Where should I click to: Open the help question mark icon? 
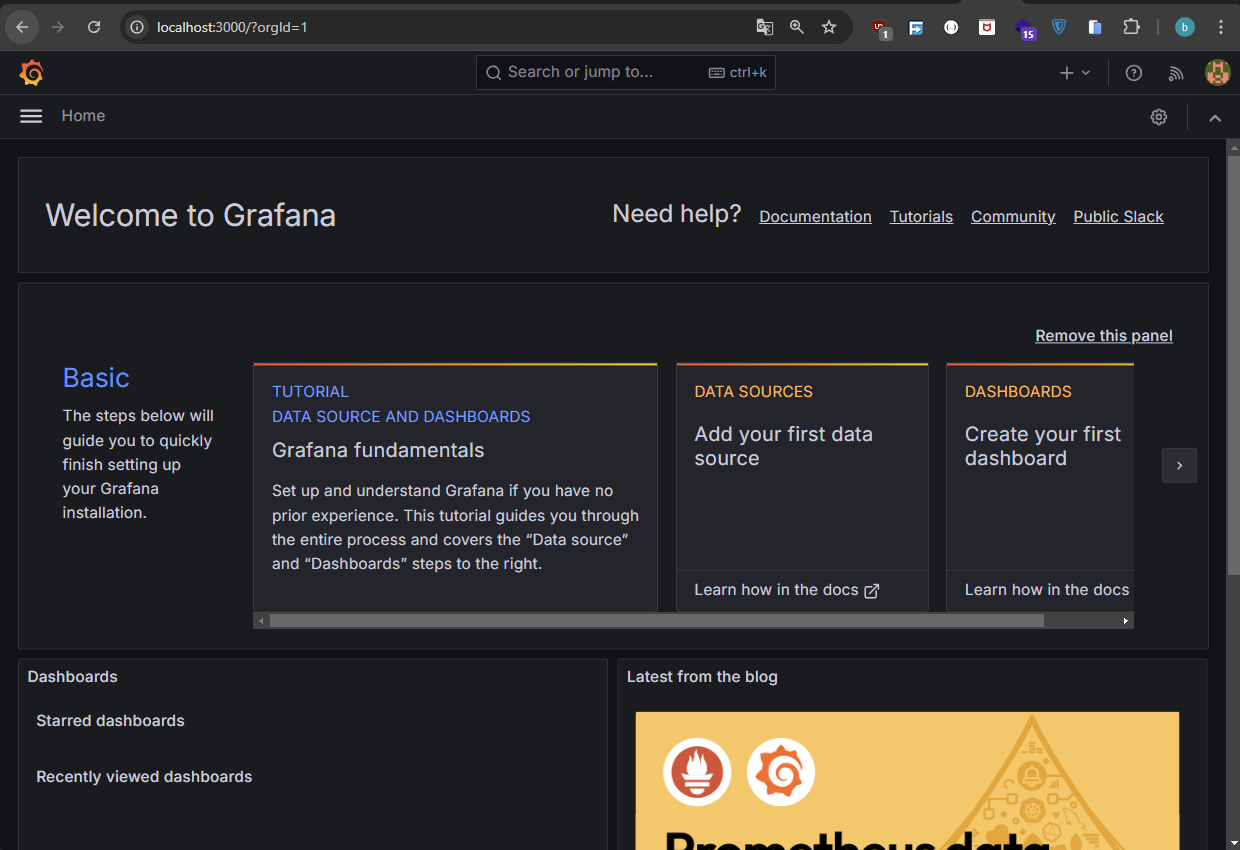pos(1133,73)
